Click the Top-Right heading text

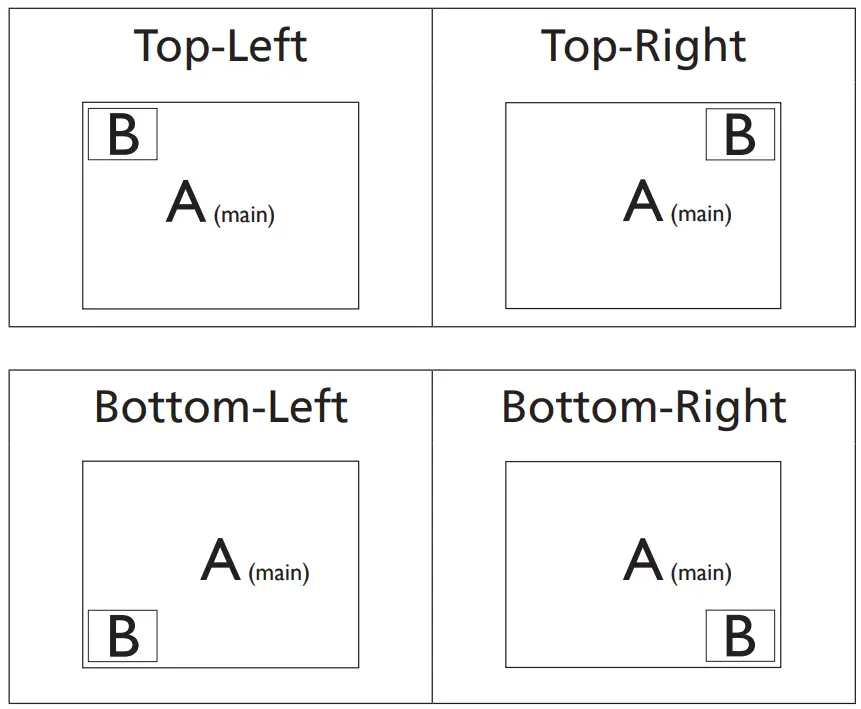(643, 47)
